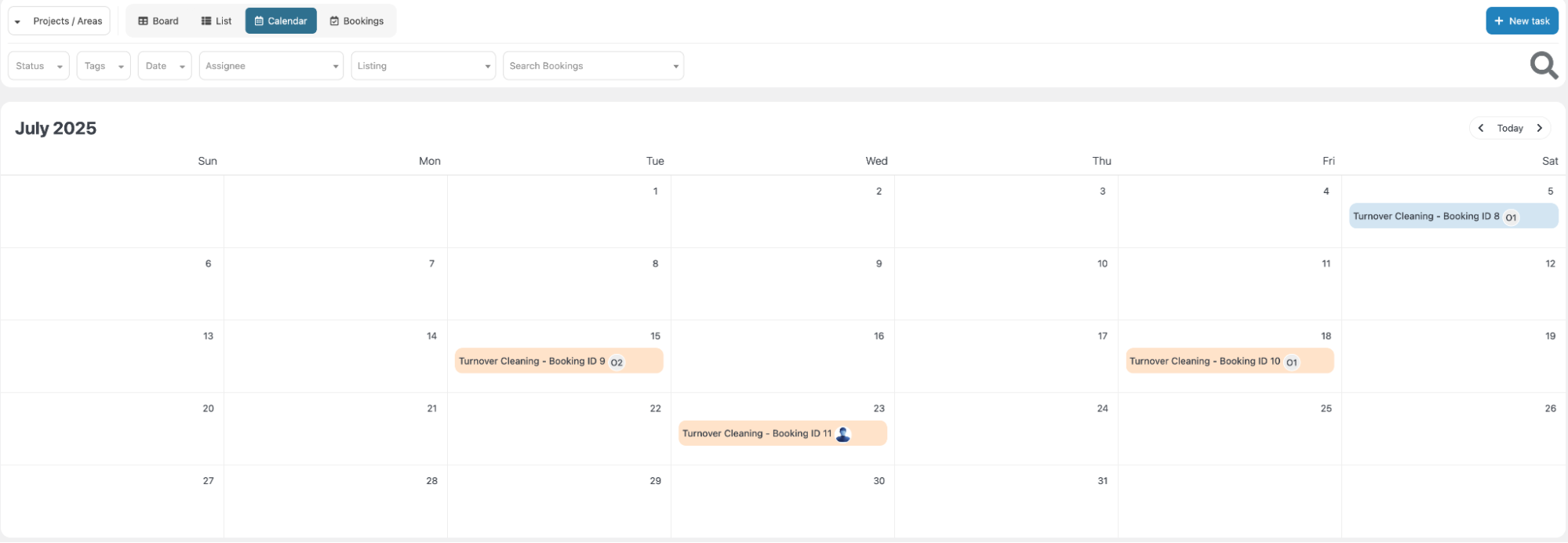Image resolution: width=1568 pixels, height=543 pixels.
Task: Select day 20 in the calendar
Action: [208, 408]
